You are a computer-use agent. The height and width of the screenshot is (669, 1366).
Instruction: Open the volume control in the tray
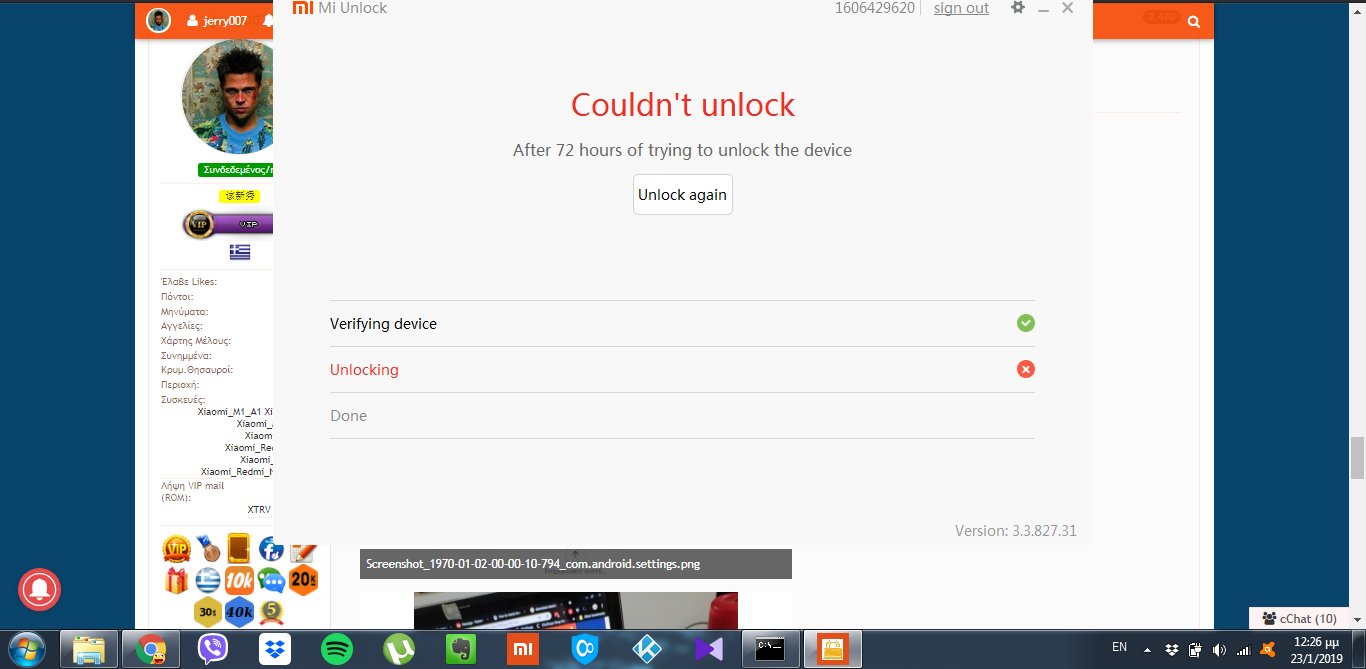tap(1219, 650)
